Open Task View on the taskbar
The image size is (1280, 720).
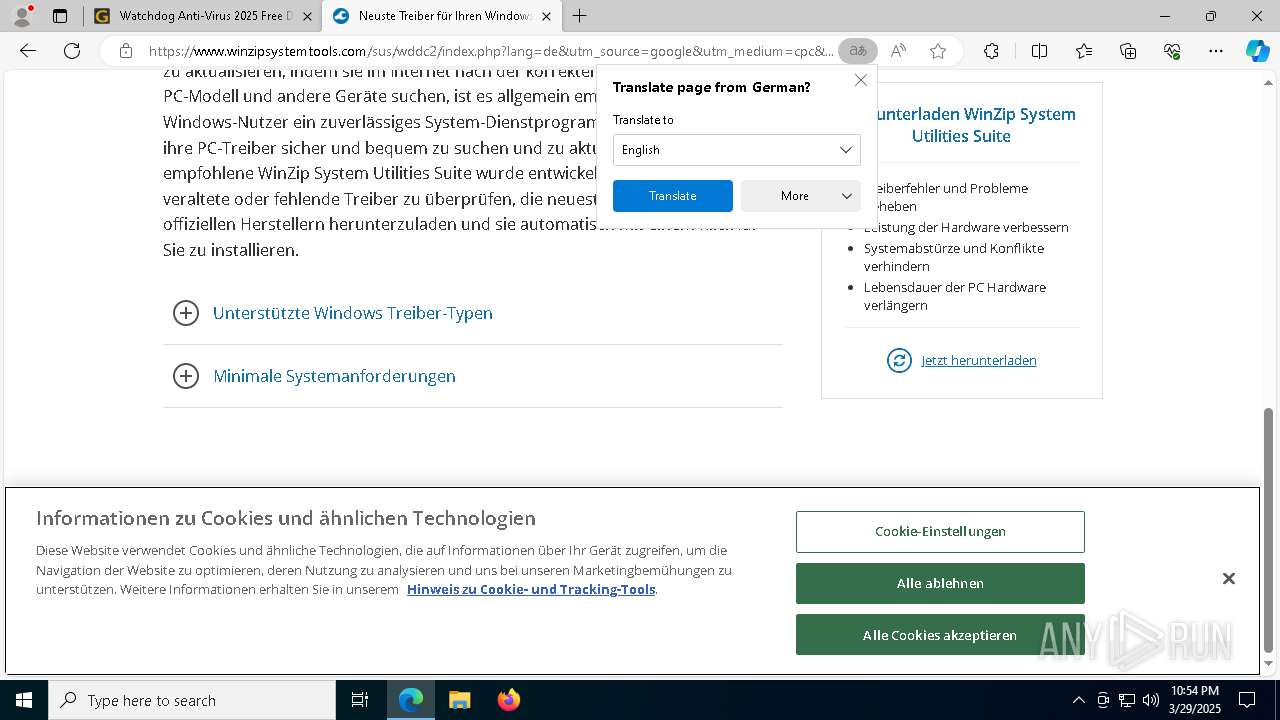[360, 700]
